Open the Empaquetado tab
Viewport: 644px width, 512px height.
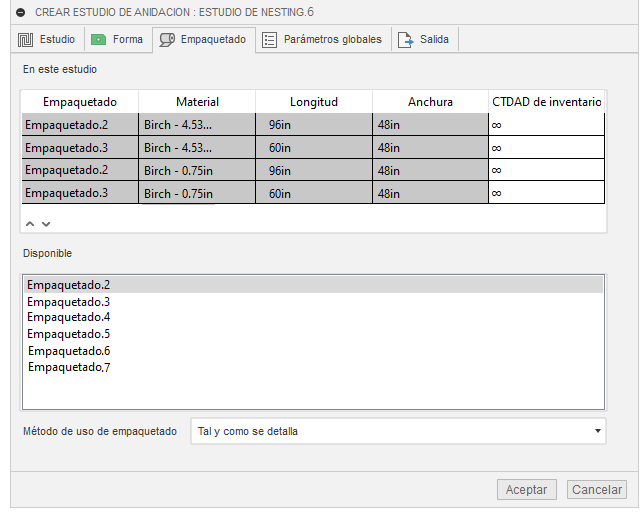tap(204, 39)
